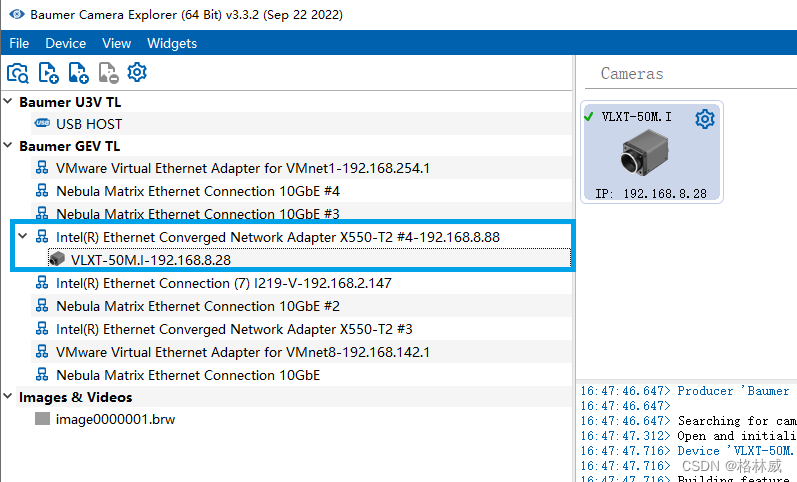Click the search cameras toolbar icon
This screenshot has width=797, height=482.
point(18,73)
